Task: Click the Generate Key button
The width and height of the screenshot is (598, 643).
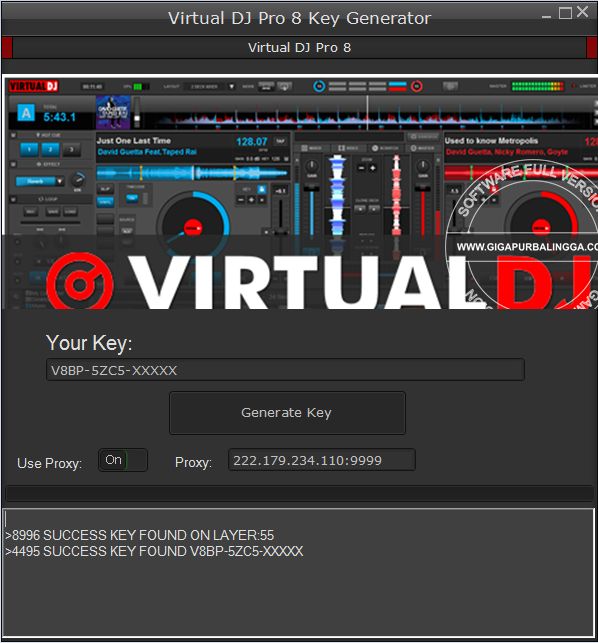Action: coord(287,413)
